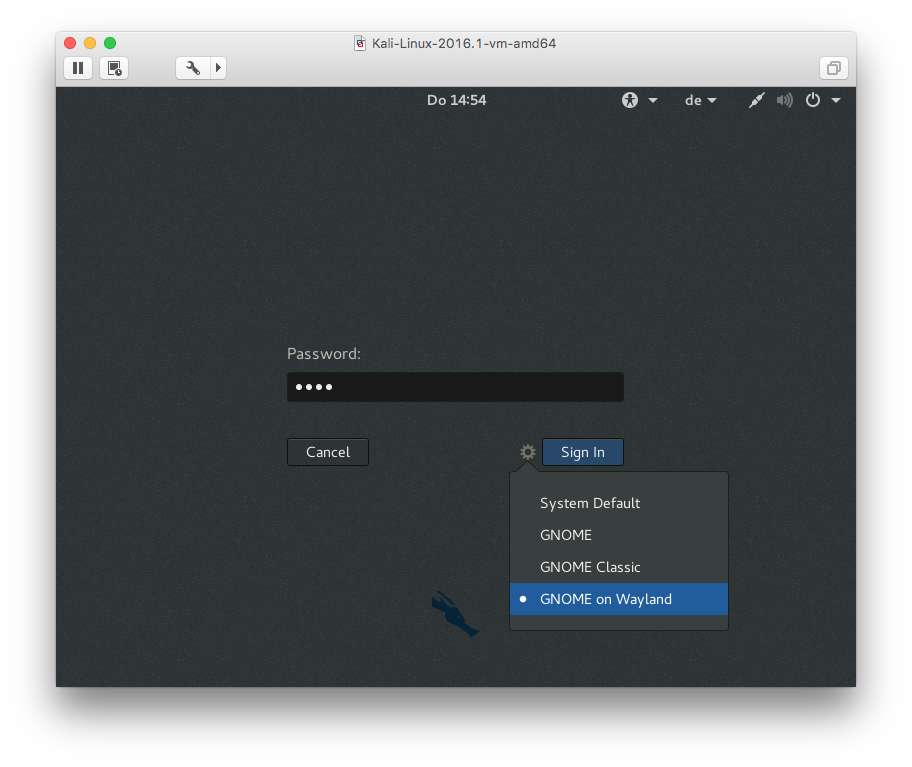The width and height of the screenshot is (912, 767).
Task: Click the Kali-Linux-2016.1-vm-amd64 window title
Action: tap(464, 44)
